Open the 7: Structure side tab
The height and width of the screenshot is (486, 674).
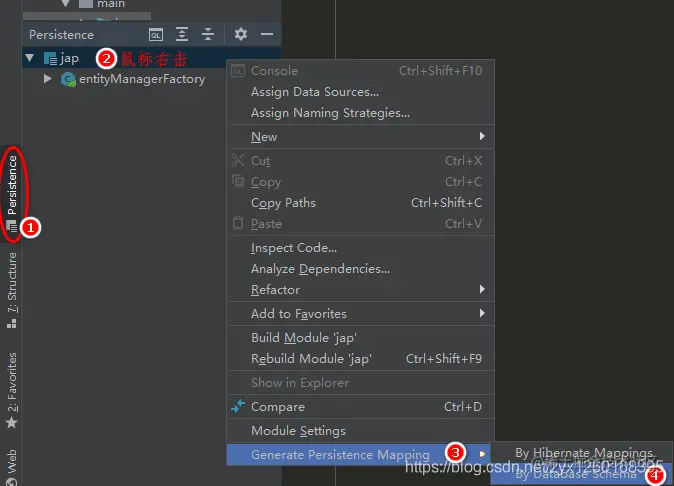point(12,290)
